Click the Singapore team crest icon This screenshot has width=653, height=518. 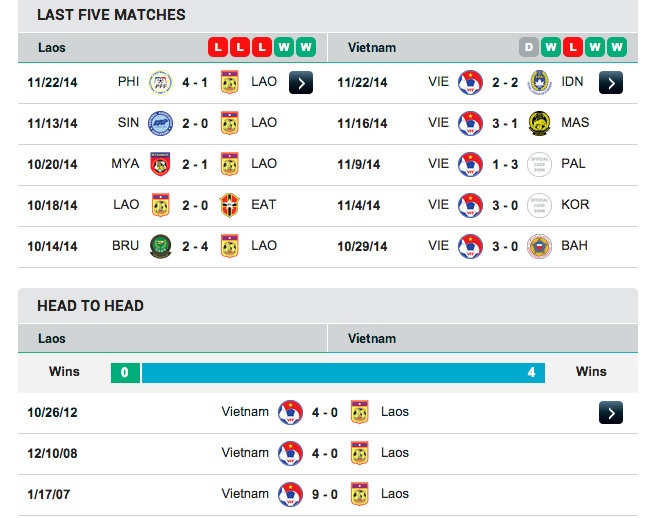(x=159, y=123)
